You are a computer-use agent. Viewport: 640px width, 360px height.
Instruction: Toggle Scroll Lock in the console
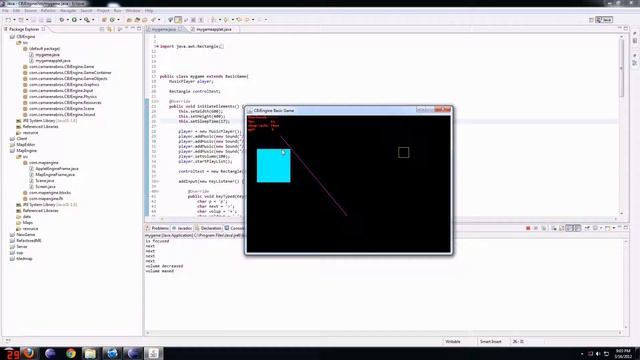(562, 228)
